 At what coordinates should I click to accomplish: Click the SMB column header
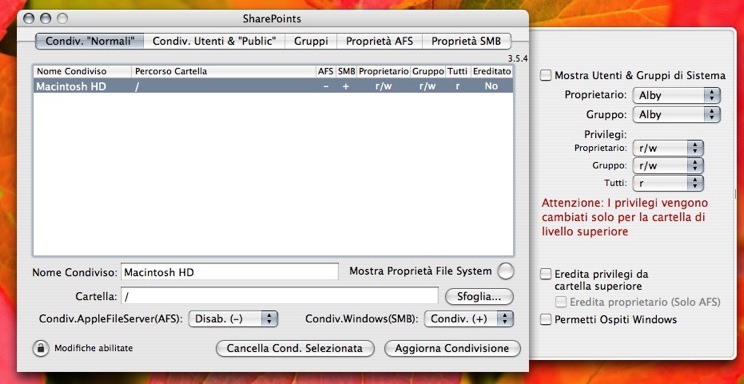[346, 72]
